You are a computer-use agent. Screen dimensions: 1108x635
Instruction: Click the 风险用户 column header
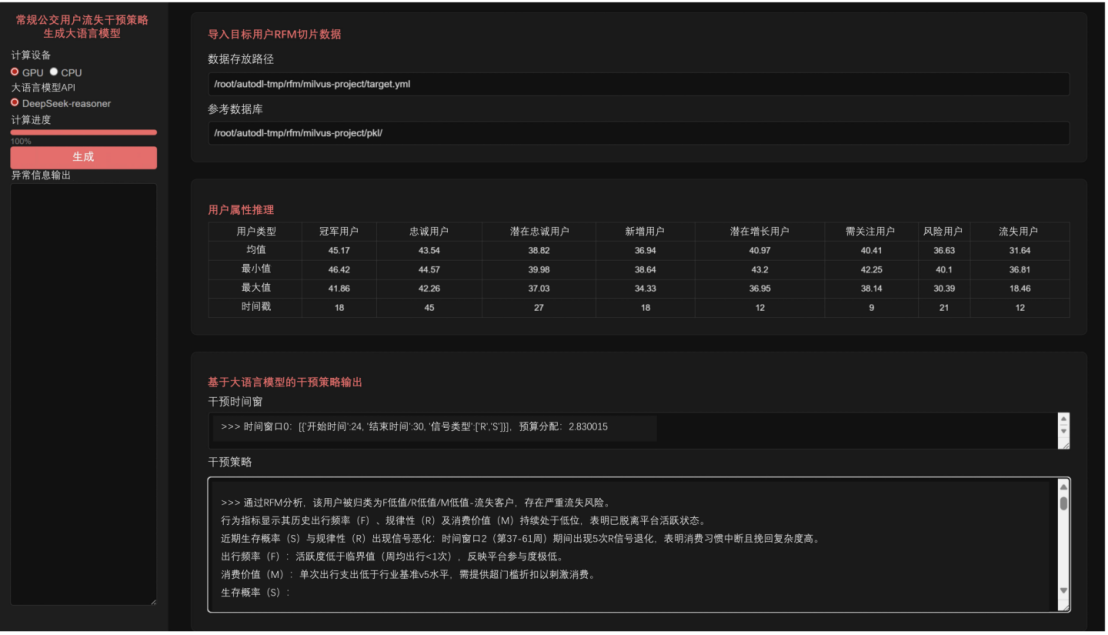pyautogui.click(x=943, y=231)
